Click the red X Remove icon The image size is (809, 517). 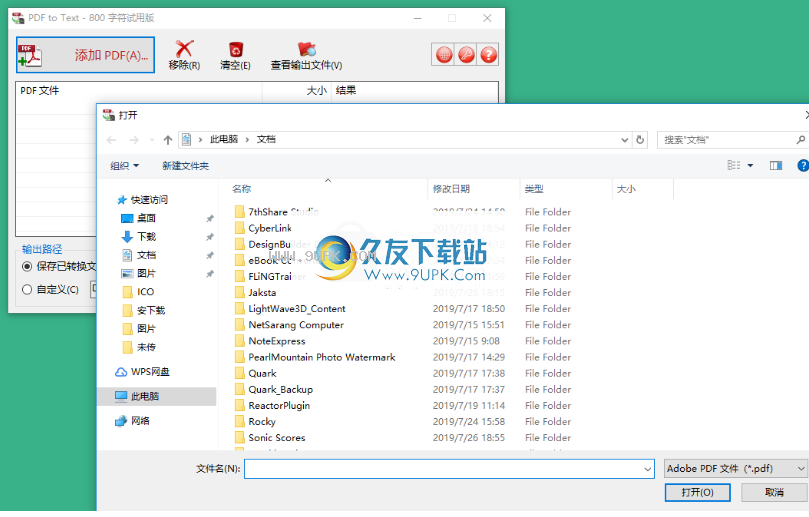[184, 49]
